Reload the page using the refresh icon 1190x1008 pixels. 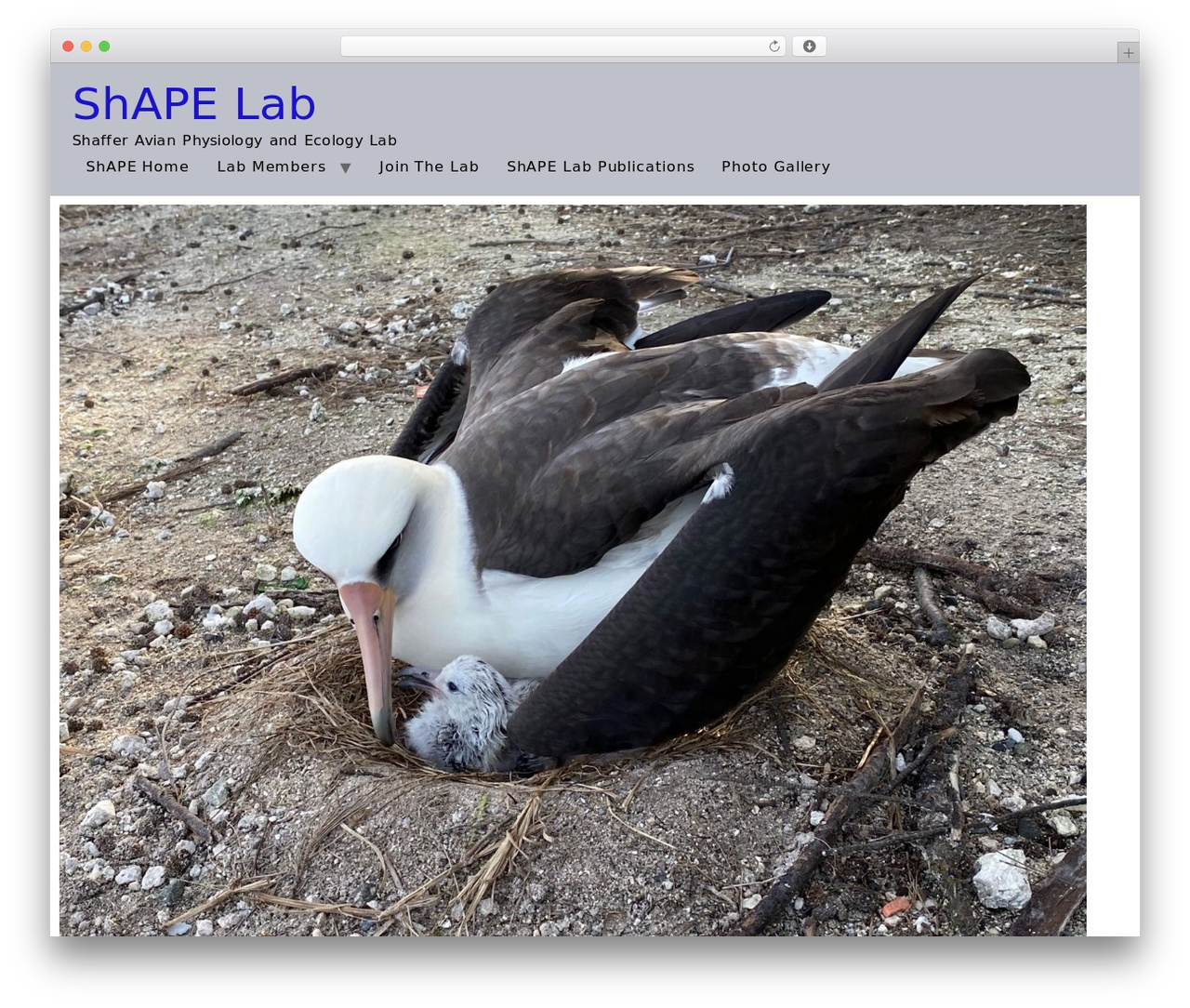pos(774,46)
